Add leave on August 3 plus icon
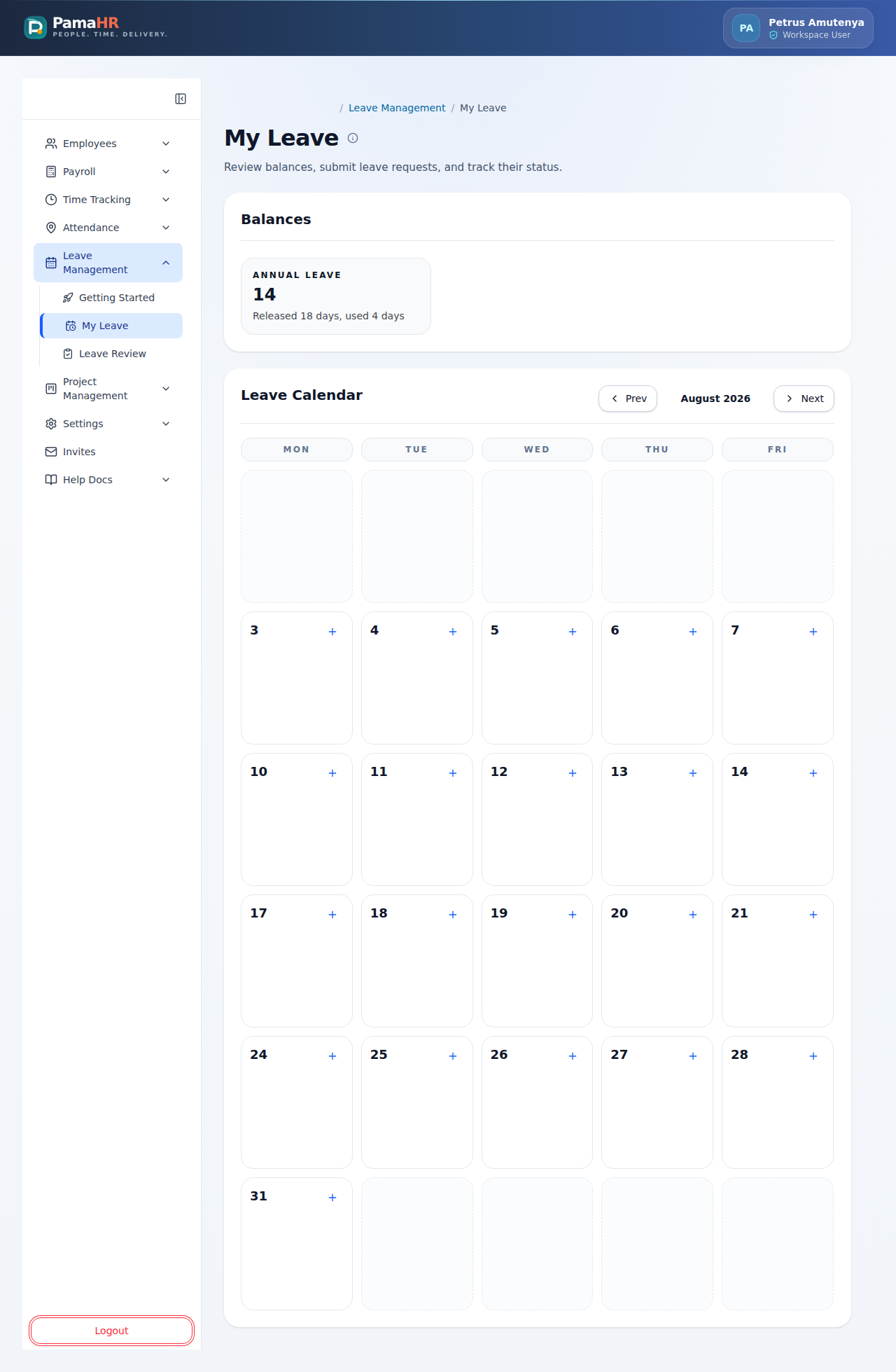896x1372 pixels. tap(332, 632)
